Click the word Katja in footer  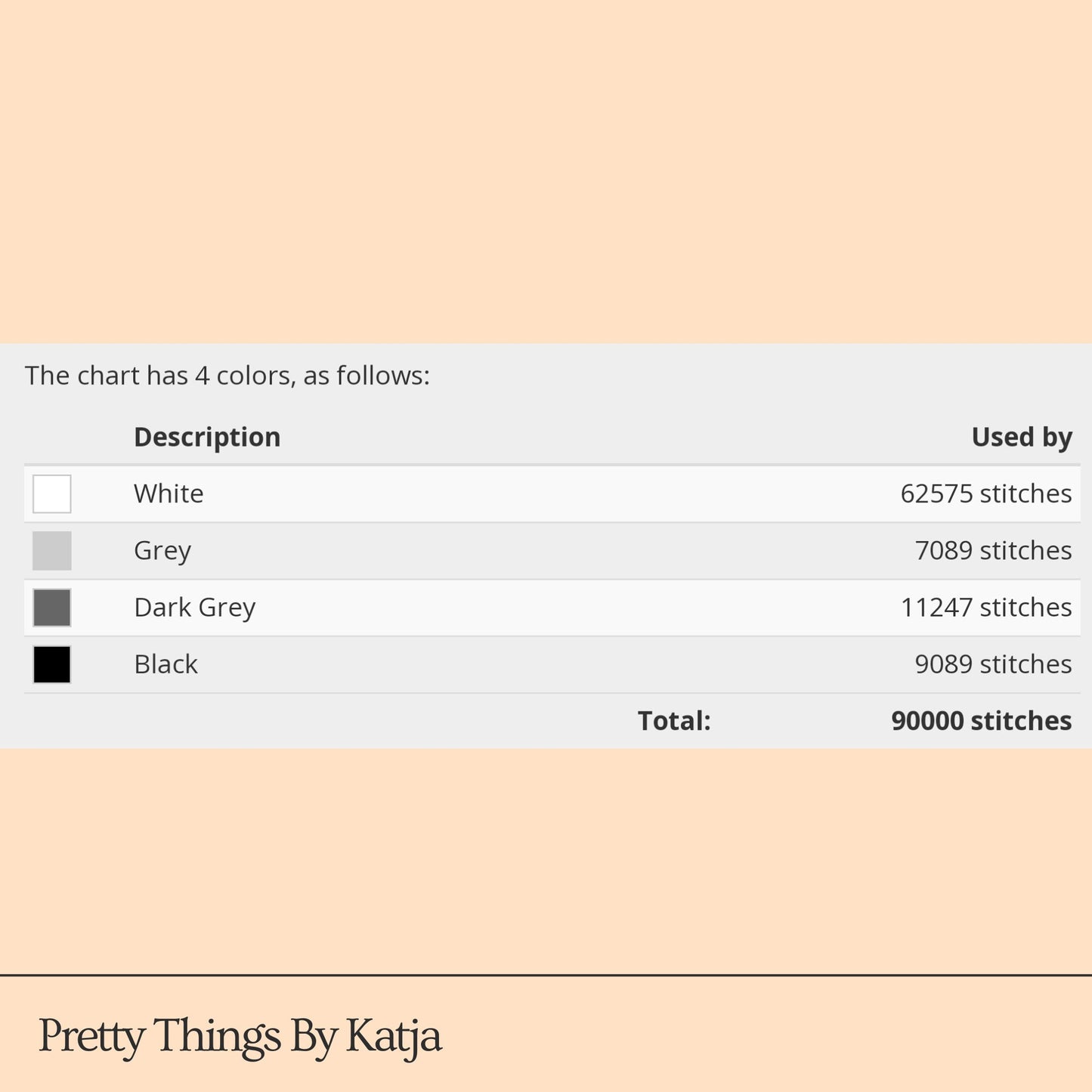tap(394, 1037)
